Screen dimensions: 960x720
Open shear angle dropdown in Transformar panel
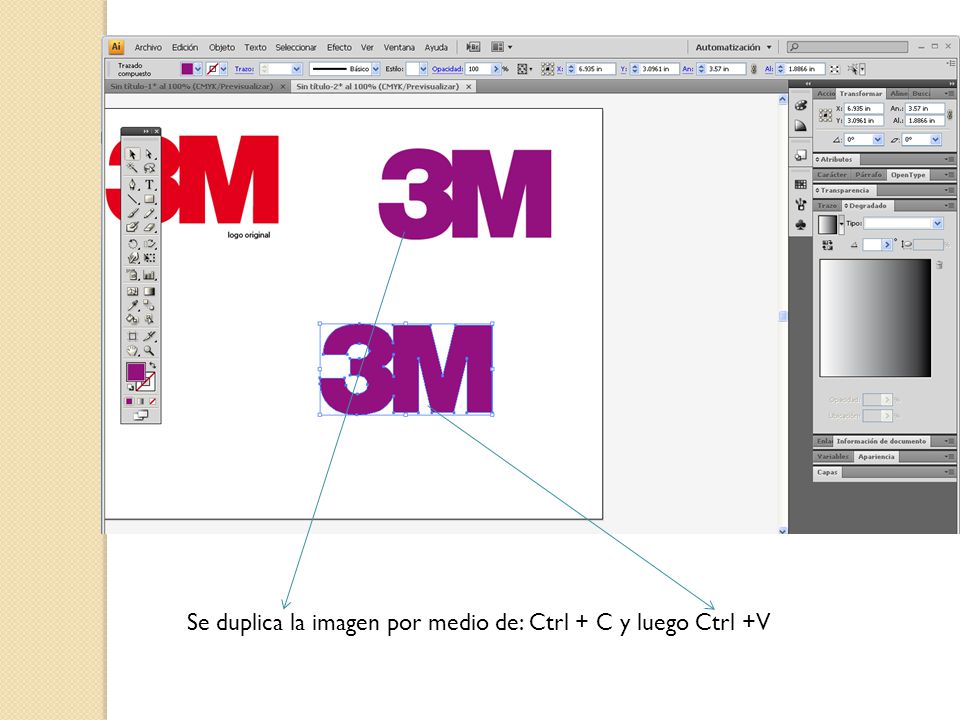click(936, 140)
